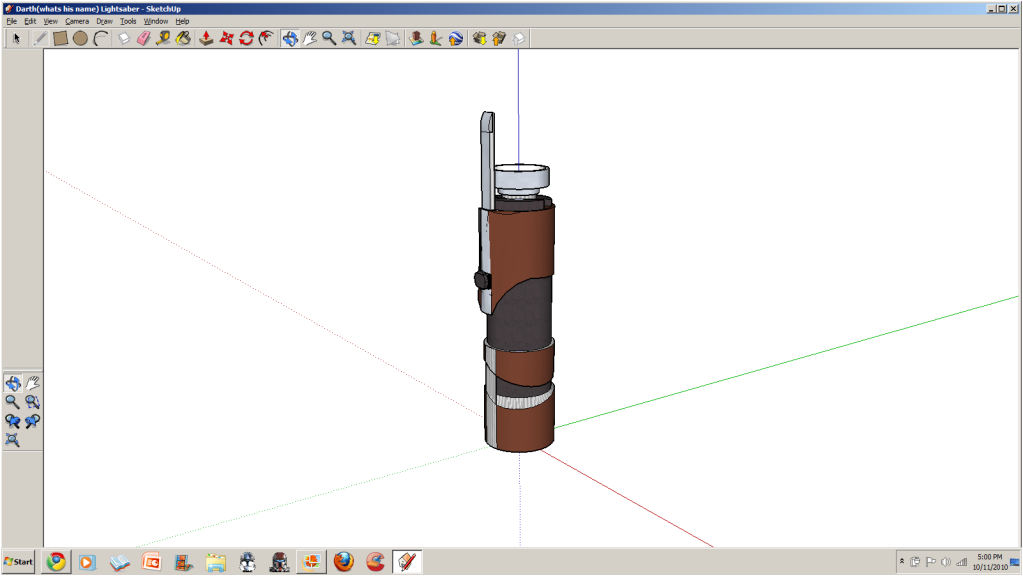Open the Camera menu
1023x576 pixels.
click(x=77, y=21)
